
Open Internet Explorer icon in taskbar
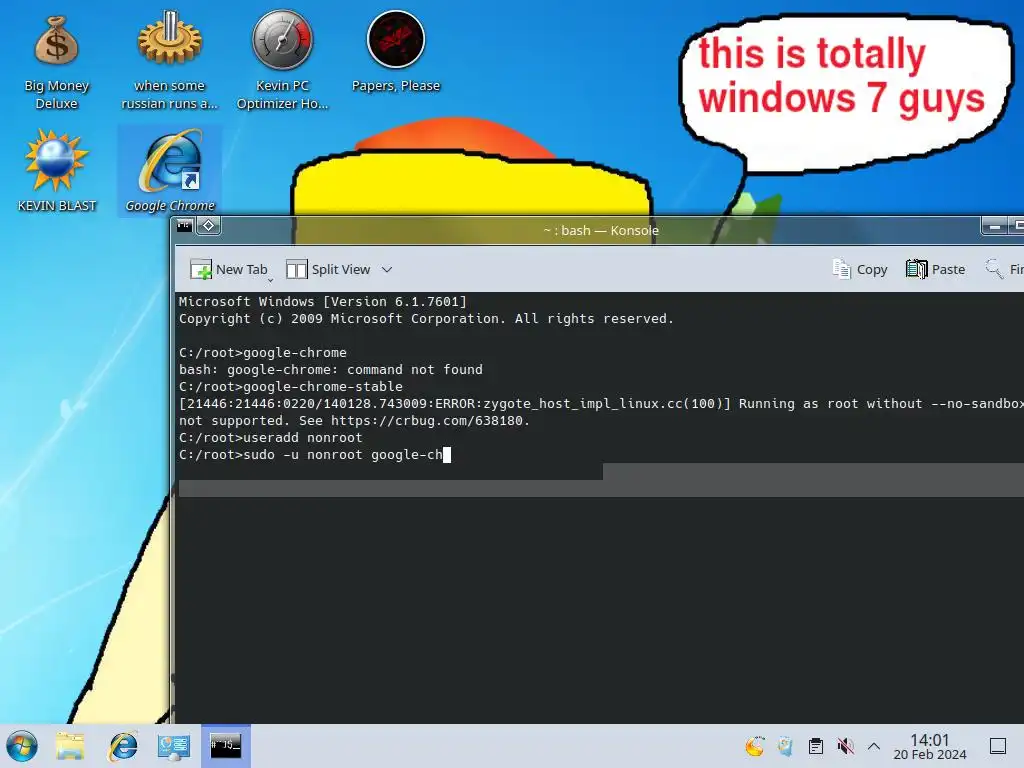point(123,746)
